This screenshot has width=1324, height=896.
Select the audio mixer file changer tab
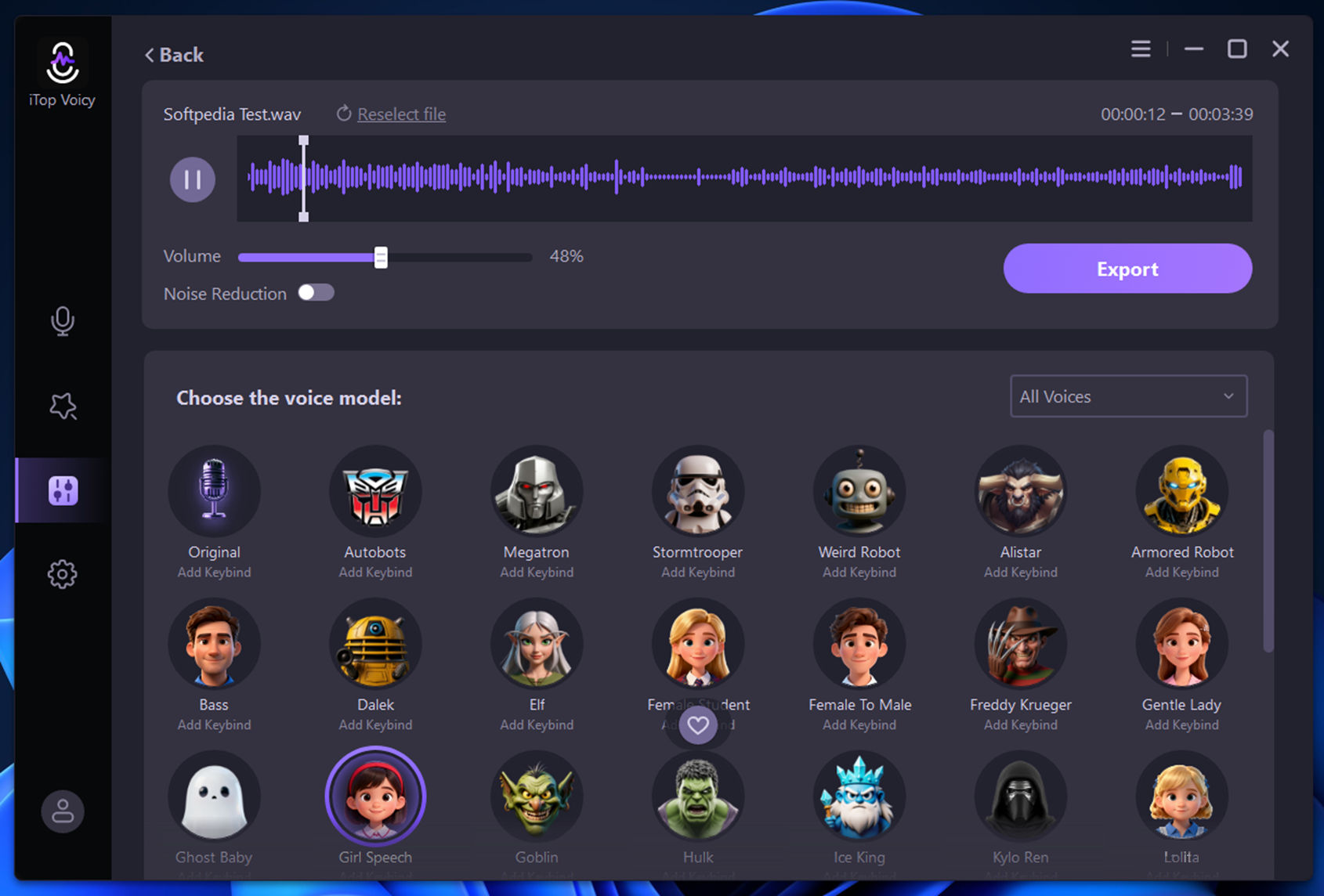(x=63, y=490)
